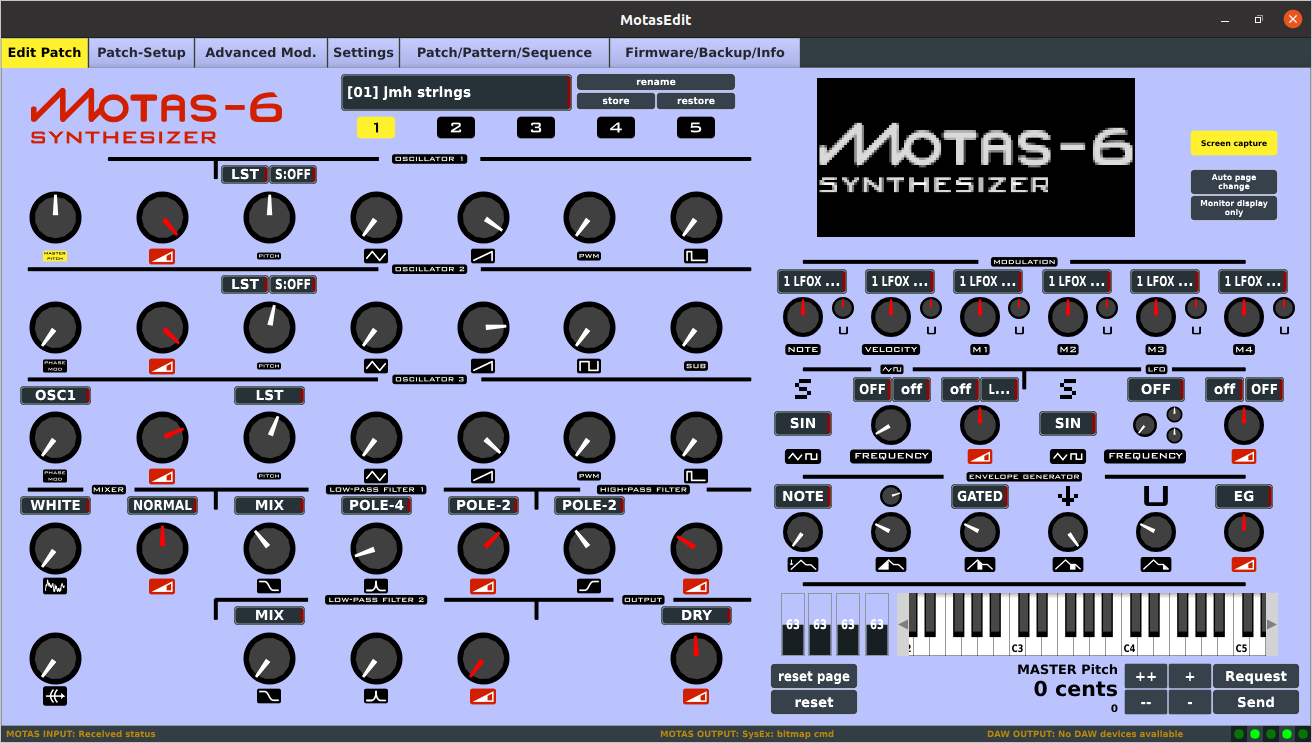This screenshot has height=743, width=1312.
Task: Open the EG selector dropdown
Action: tap(1244, 496)
